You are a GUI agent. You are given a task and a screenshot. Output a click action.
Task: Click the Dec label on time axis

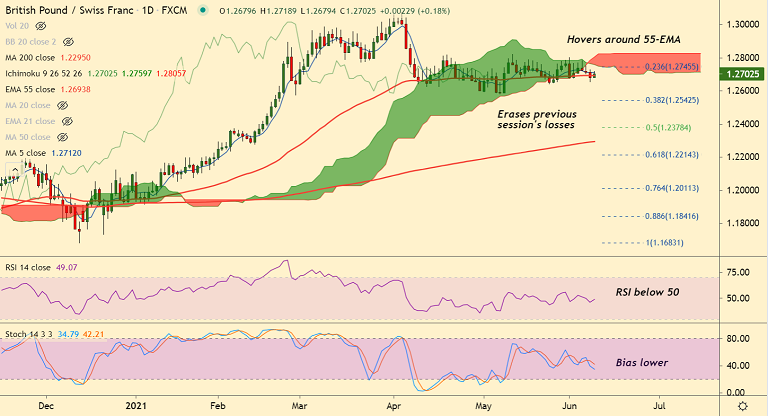point(46,406)
